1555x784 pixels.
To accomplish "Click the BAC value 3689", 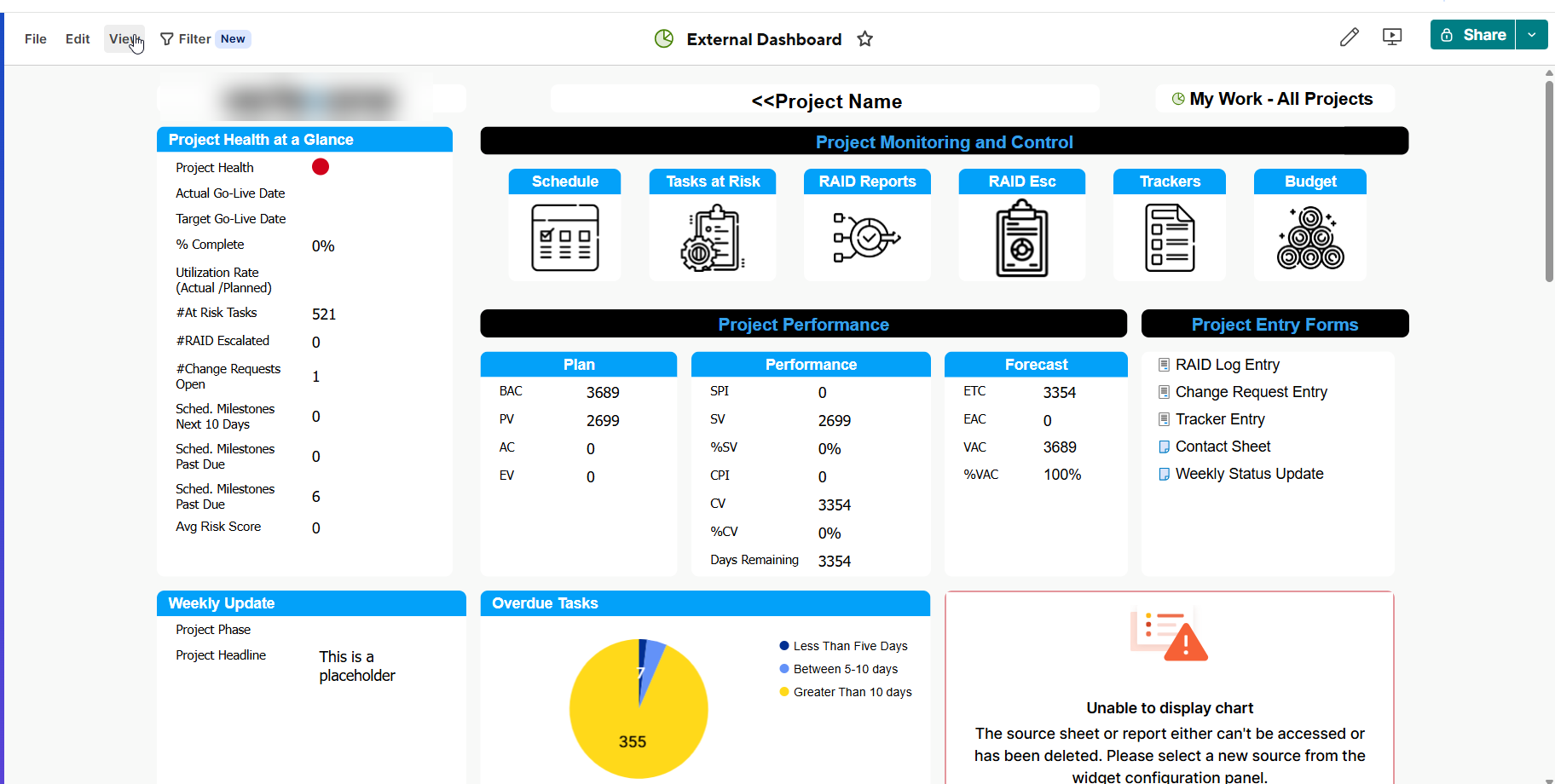I will coord(603,393).
